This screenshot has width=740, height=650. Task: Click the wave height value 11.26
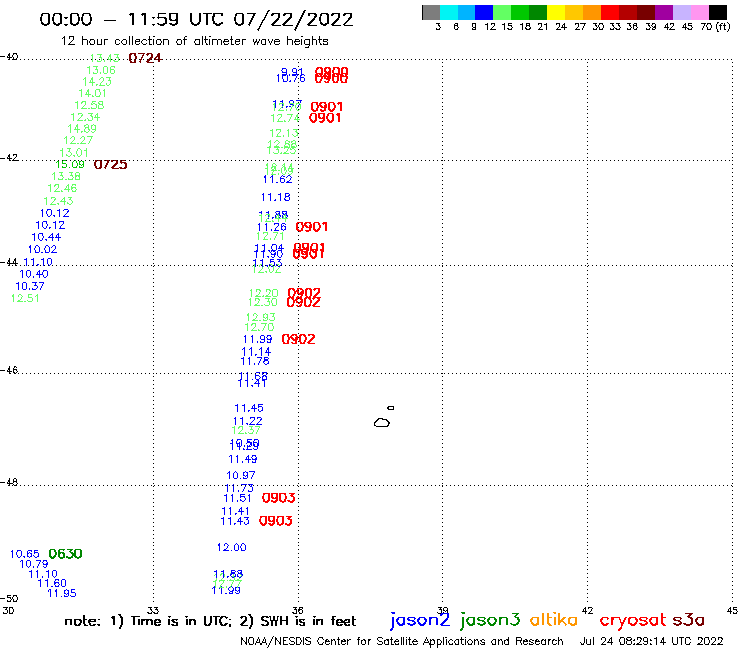pyautogui.click(x=272, y=227)
